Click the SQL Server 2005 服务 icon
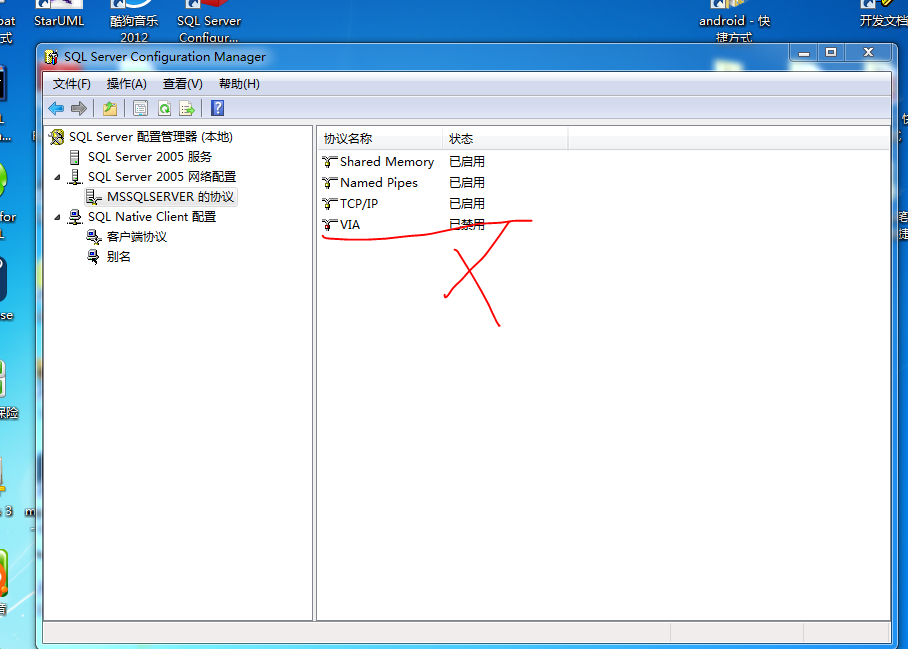908x649 pixels. pos(75,157)
